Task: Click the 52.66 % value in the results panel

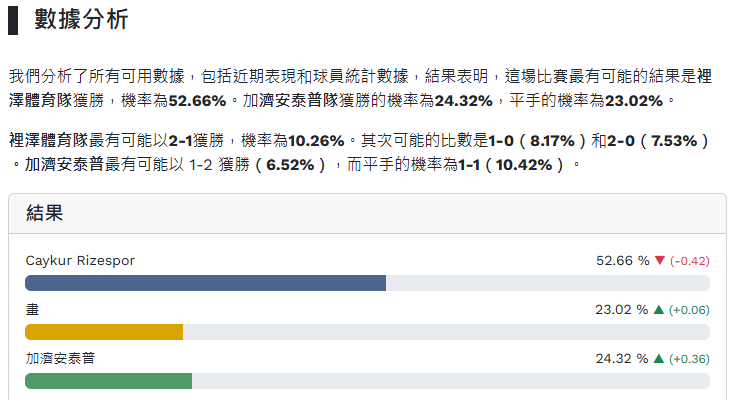Action: (x=622, y=261)
